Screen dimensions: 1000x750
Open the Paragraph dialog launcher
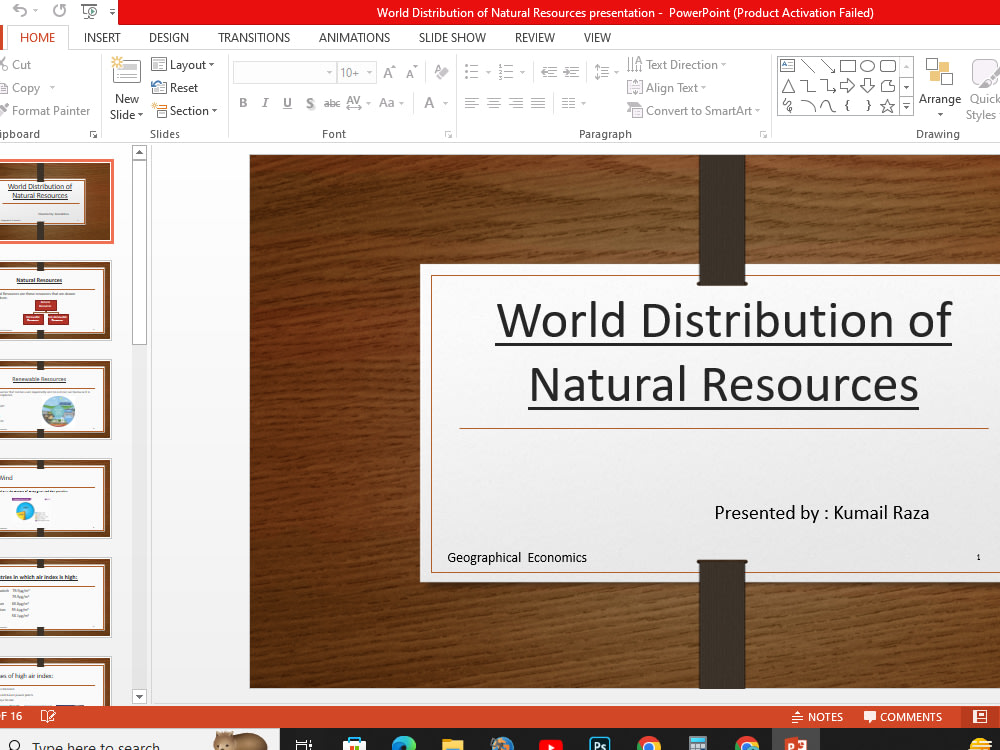pos(763,135)
